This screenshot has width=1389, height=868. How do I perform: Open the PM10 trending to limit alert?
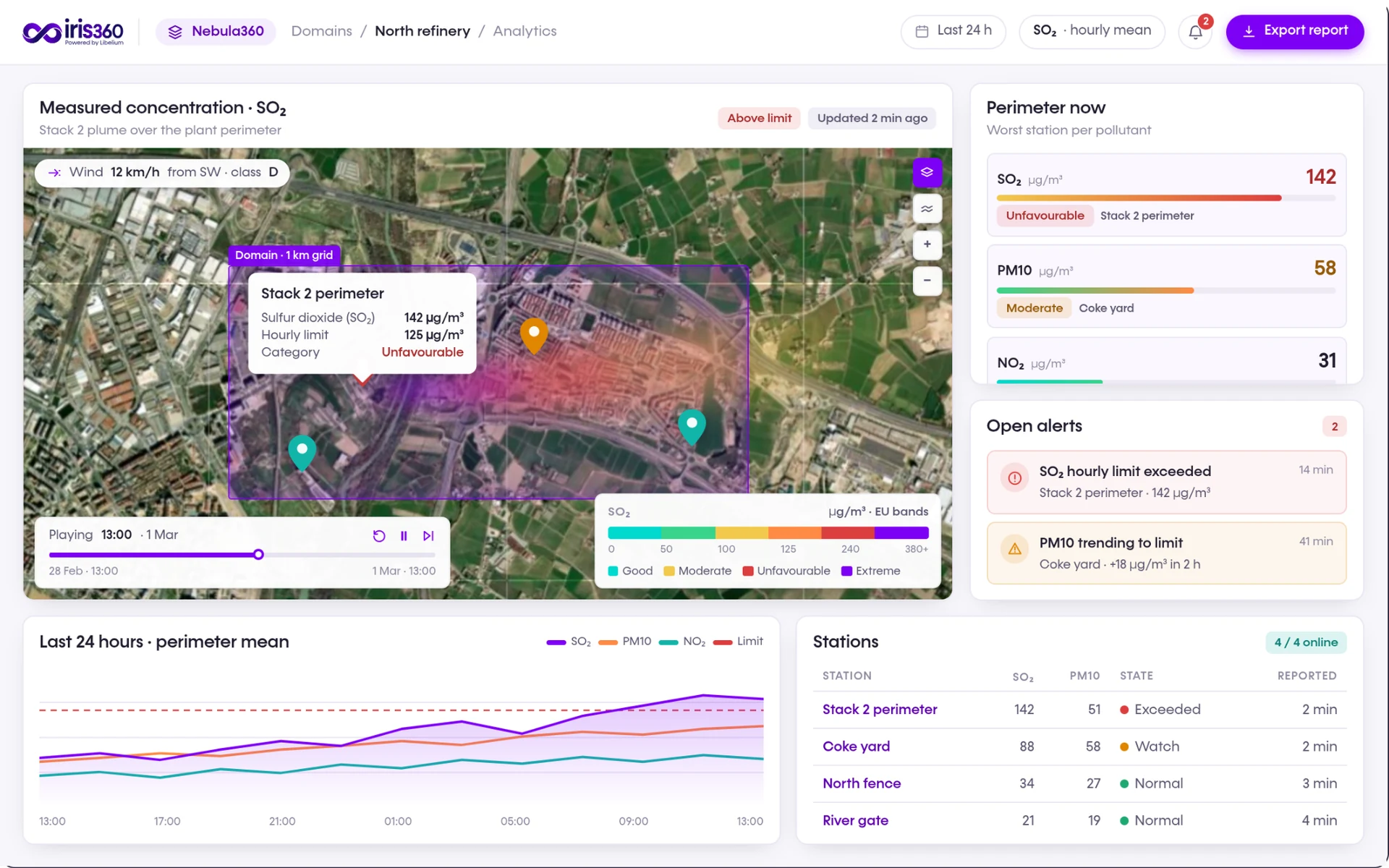pos(1166,553)
